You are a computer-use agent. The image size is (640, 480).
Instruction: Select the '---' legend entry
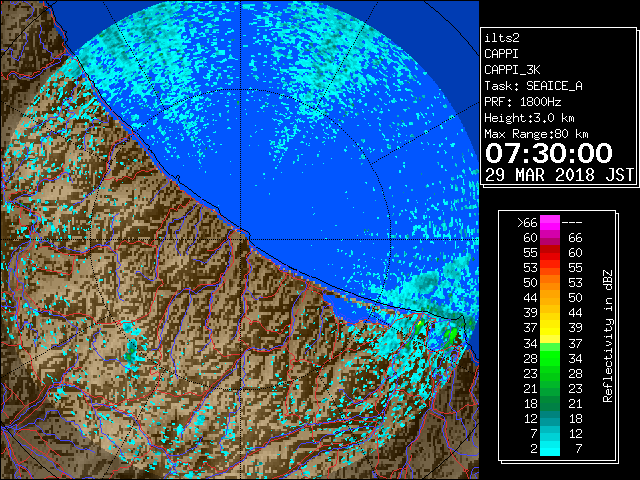572,223
